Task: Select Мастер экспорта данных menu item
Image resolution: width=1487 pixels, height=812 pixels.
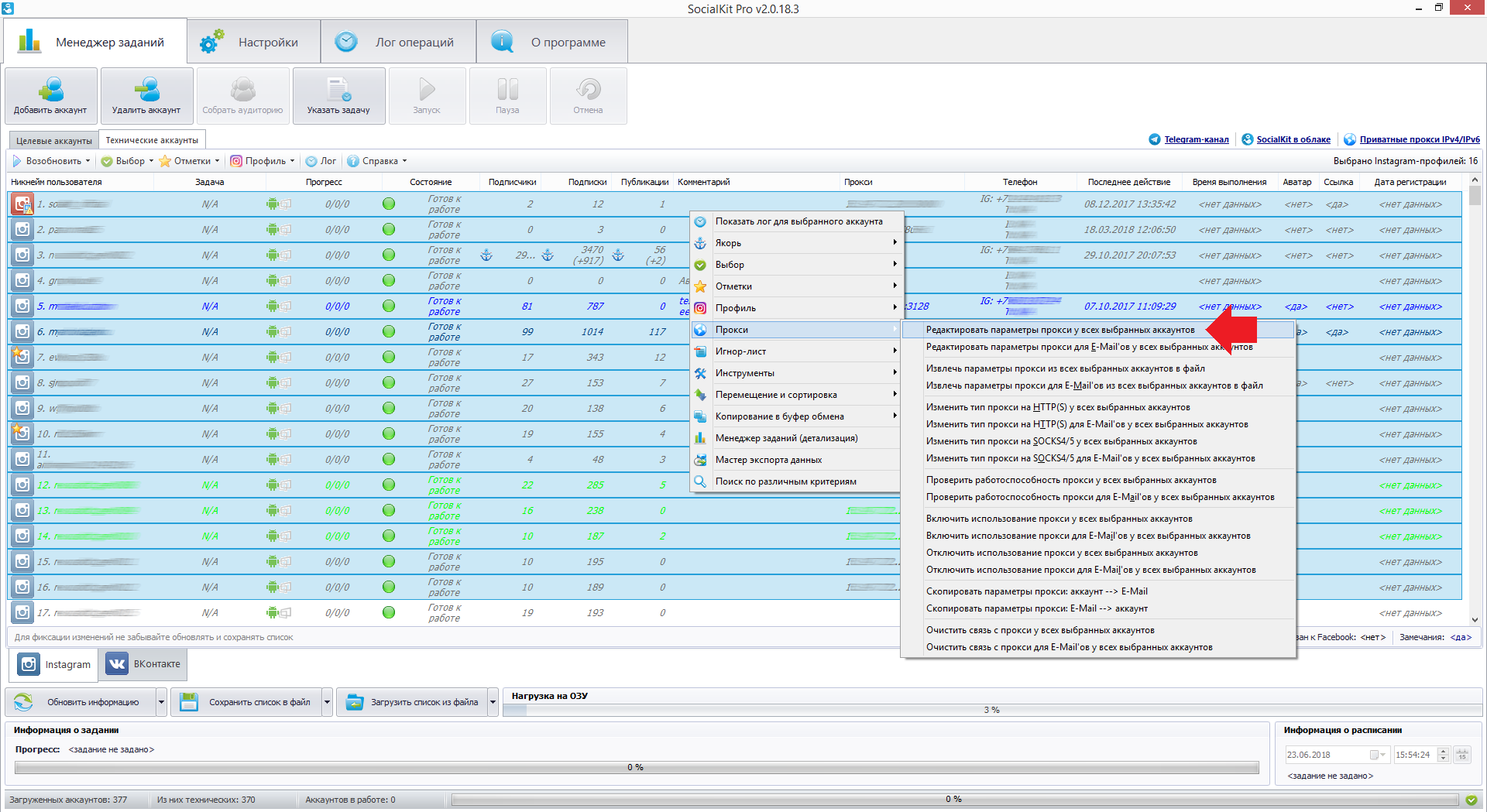Action: 796,460
